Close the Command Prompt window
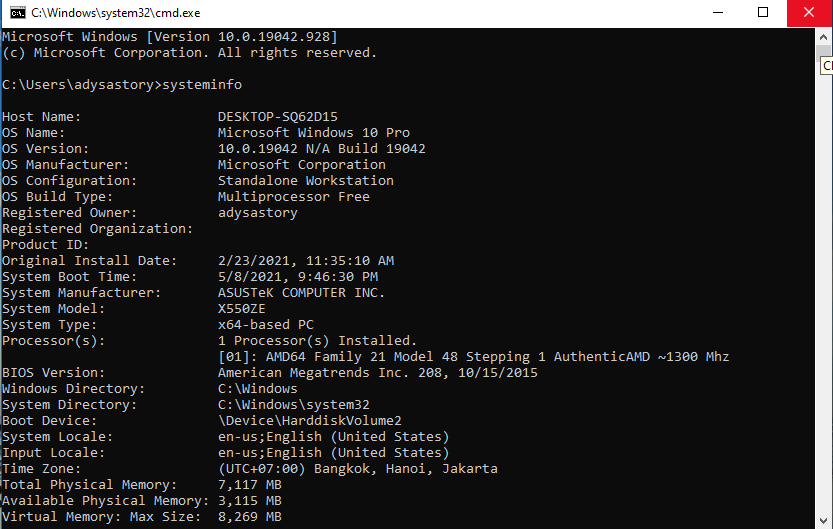833x529 pixels. (808, 13)
